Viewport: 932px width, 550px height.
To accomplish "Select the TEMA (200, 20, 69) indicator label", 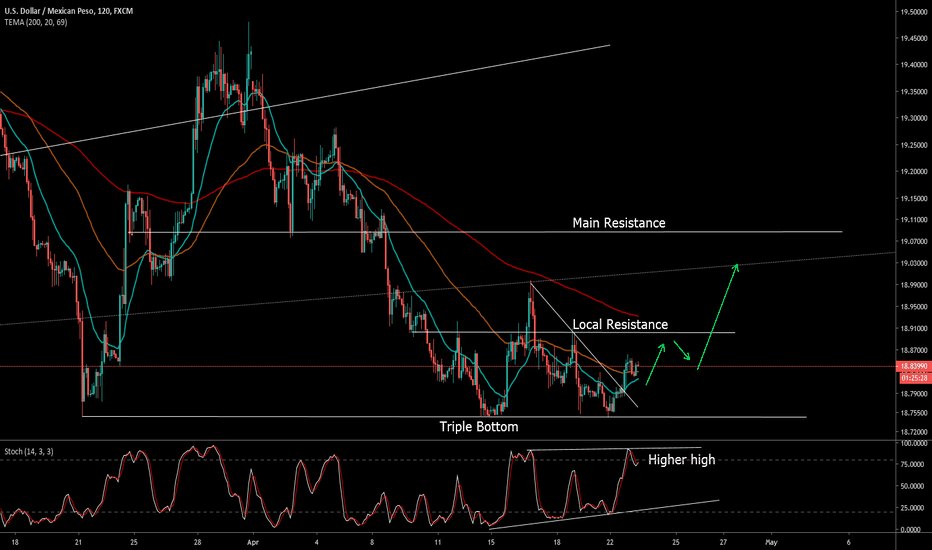I will (x=36, y=23).
